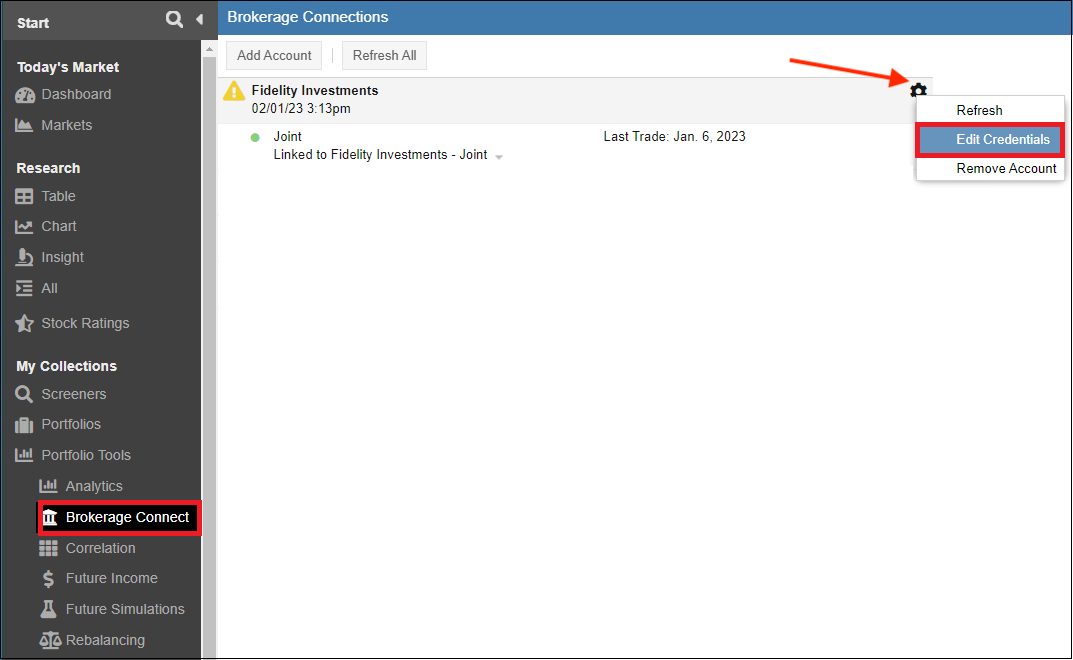Viewport: 1073px width, 660px height.
Task: Go to the Screeners label in sidebar
Action: [73, 394]
